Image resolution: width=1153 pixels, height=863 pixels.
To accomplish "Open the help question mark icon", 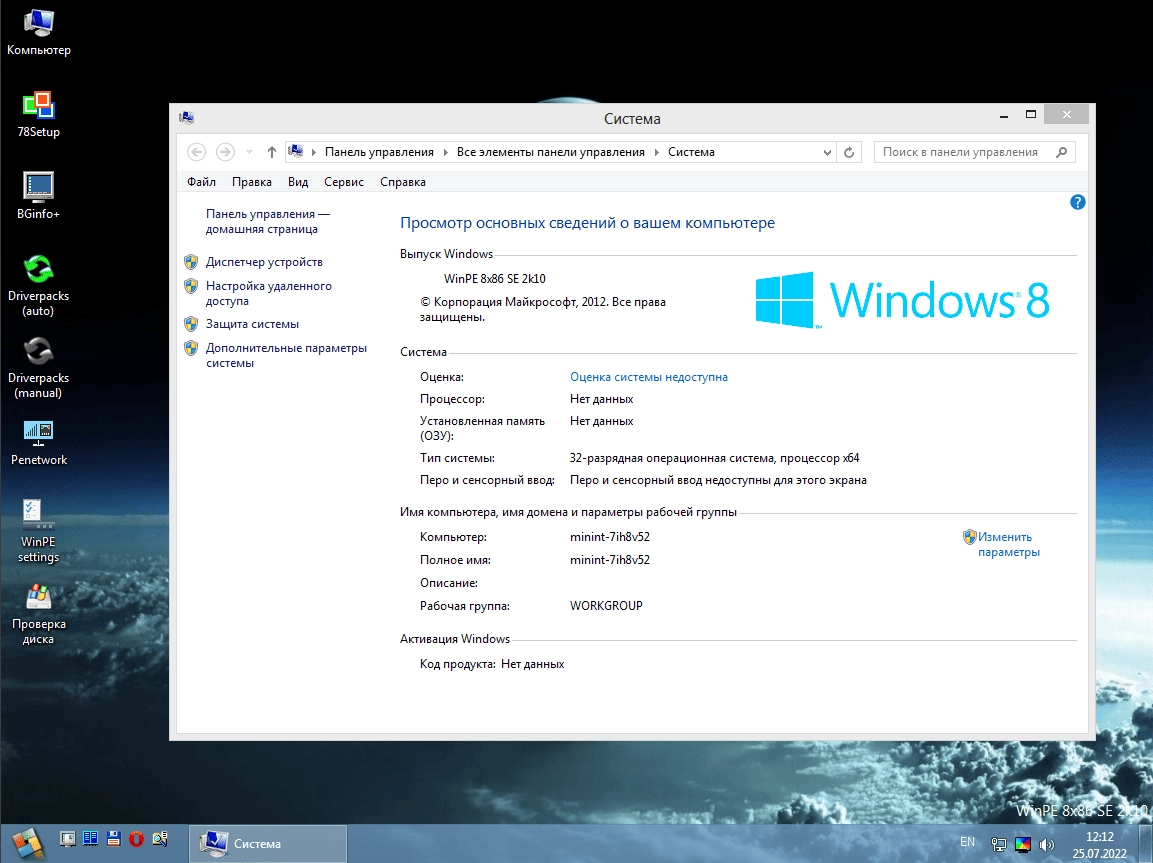I will (x=1077, y=202).
